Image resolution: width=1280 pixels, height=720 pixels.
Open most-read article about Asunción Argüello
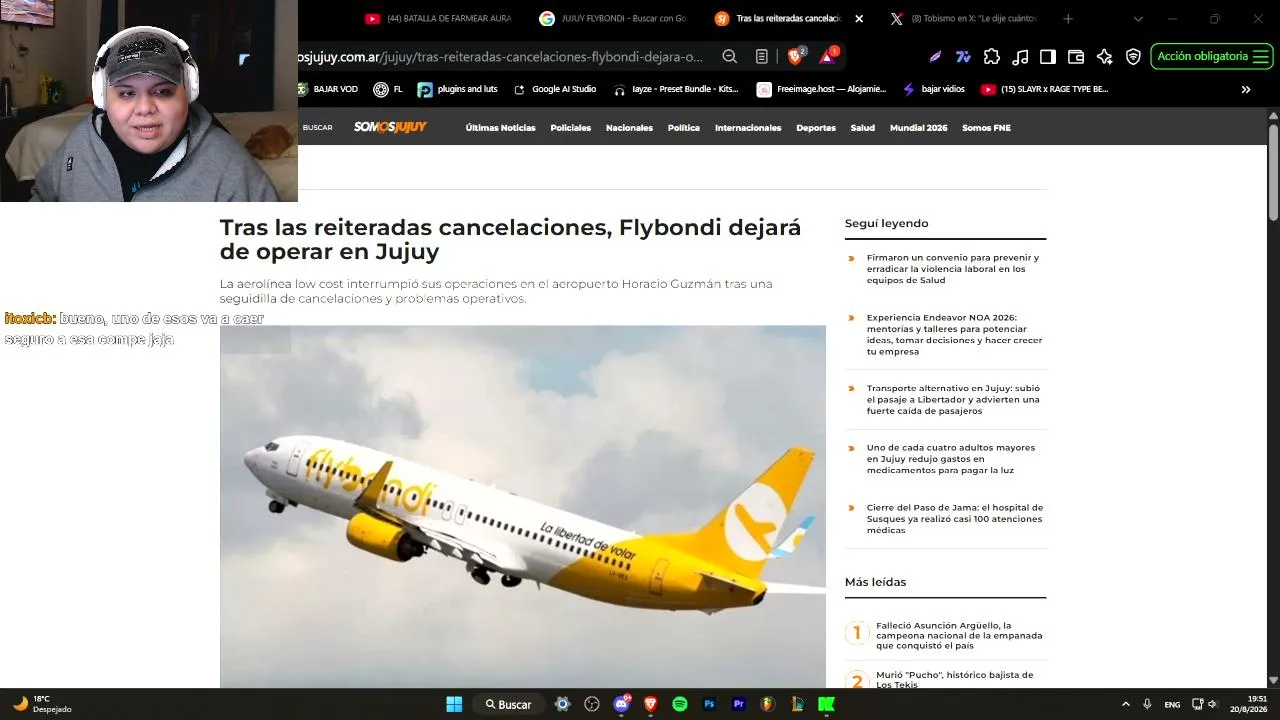click(x=959, y=635)
